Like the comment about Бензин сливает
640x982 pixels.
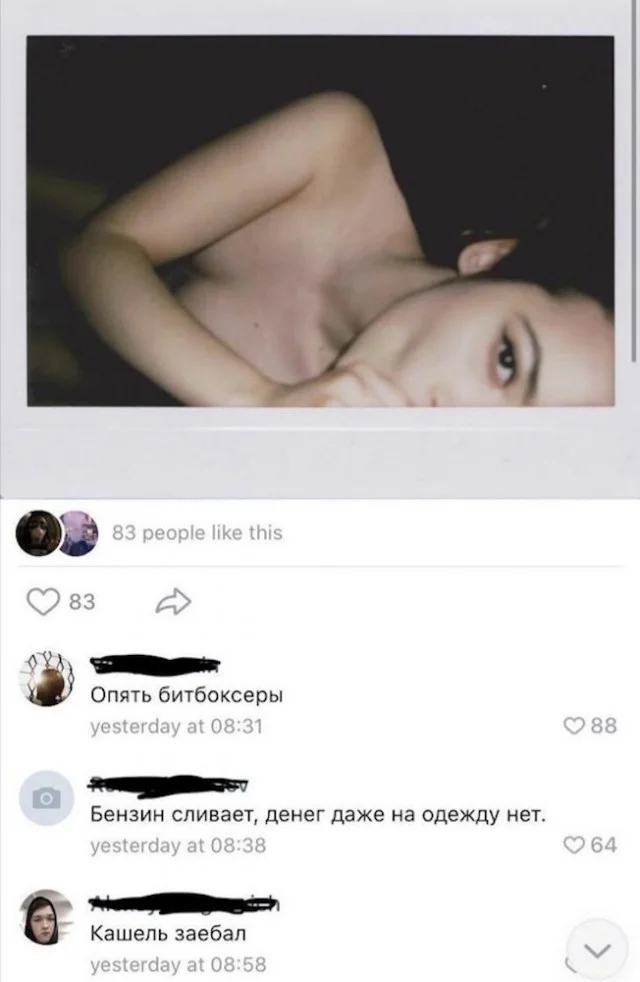tap(590, 845)
